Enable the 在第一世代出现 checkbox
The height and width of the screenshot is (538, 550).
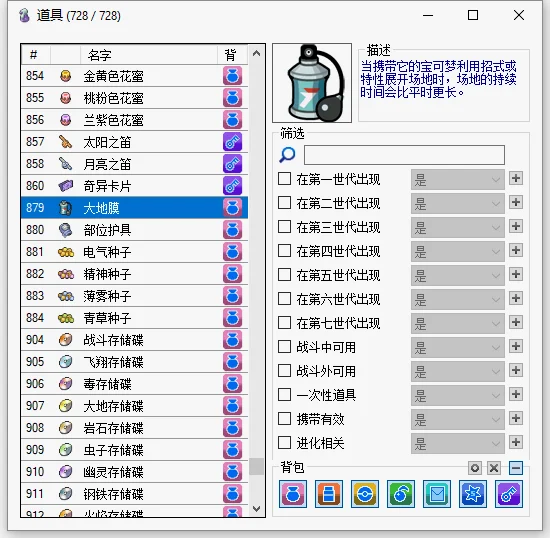284,179
